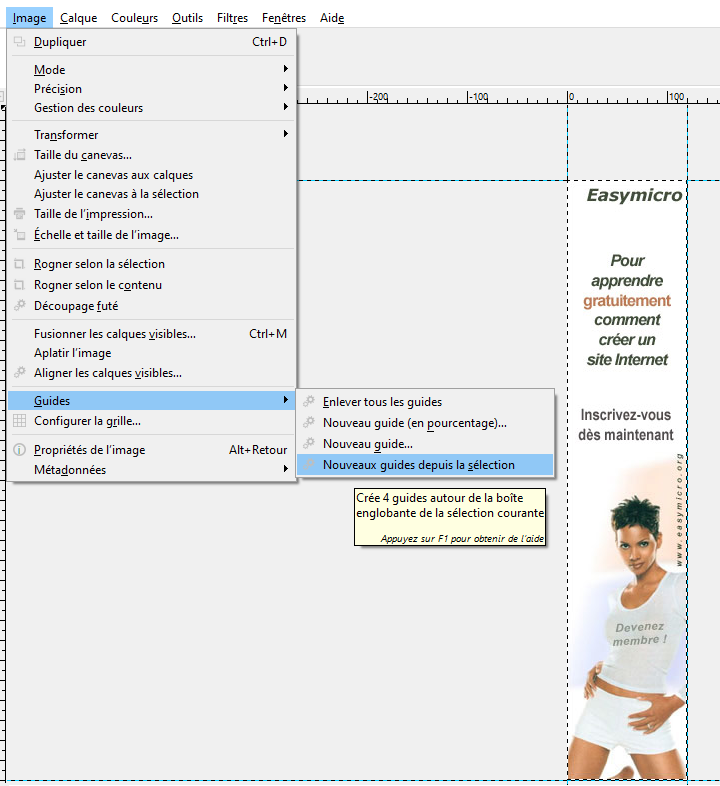
Task: Choose Enlever tous les guides
Action: point(426,402)
